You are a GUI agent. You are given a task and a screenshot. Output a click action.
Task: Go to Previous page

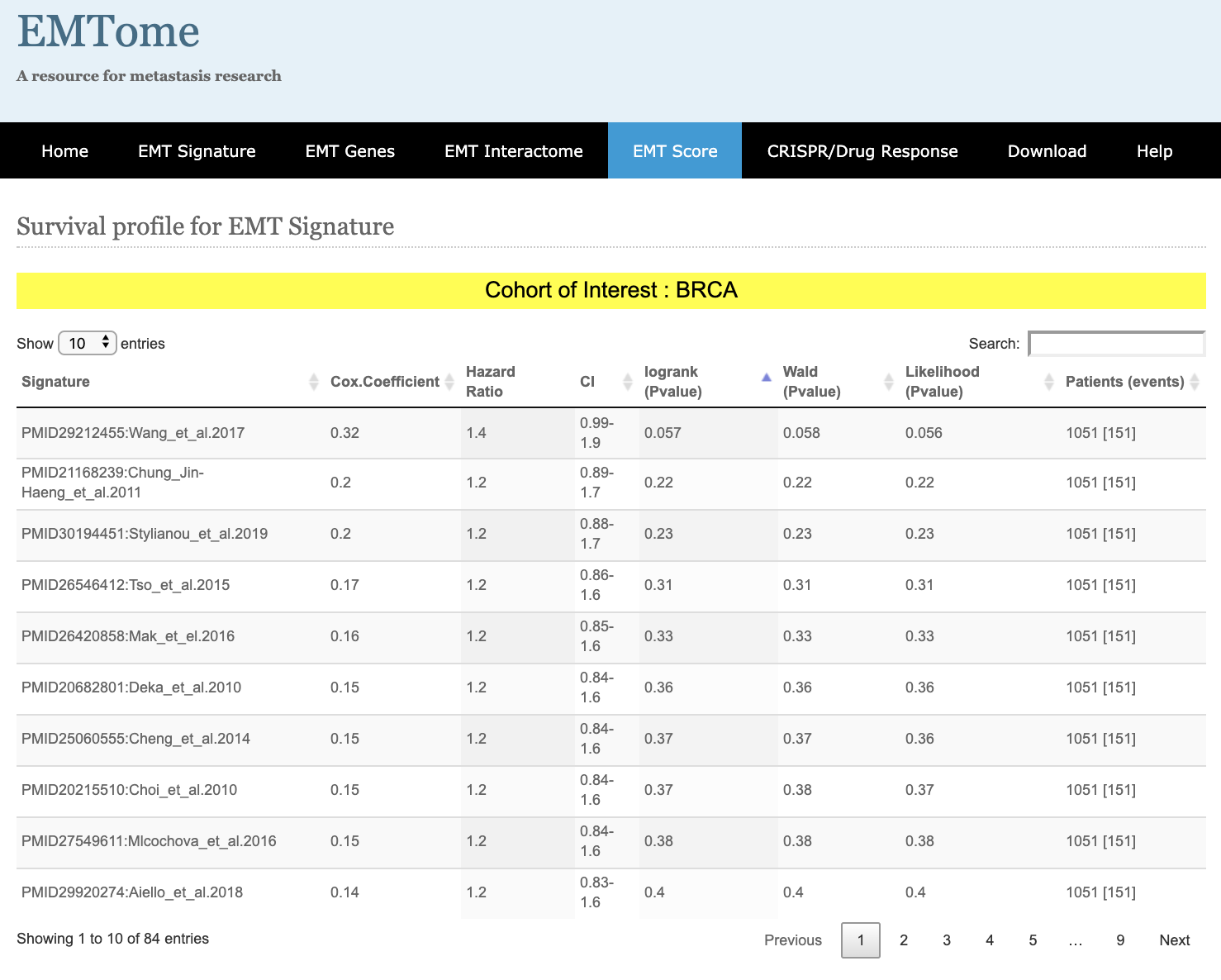pos(793,940)
